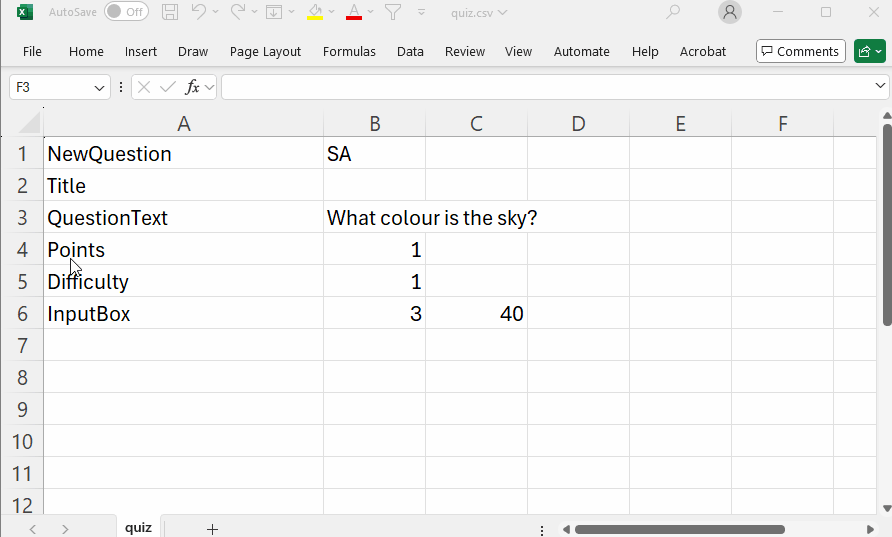Screen dimensions: 892x537
Task: Click the Save icon in title bar
Action: click(x=170, y=12)
